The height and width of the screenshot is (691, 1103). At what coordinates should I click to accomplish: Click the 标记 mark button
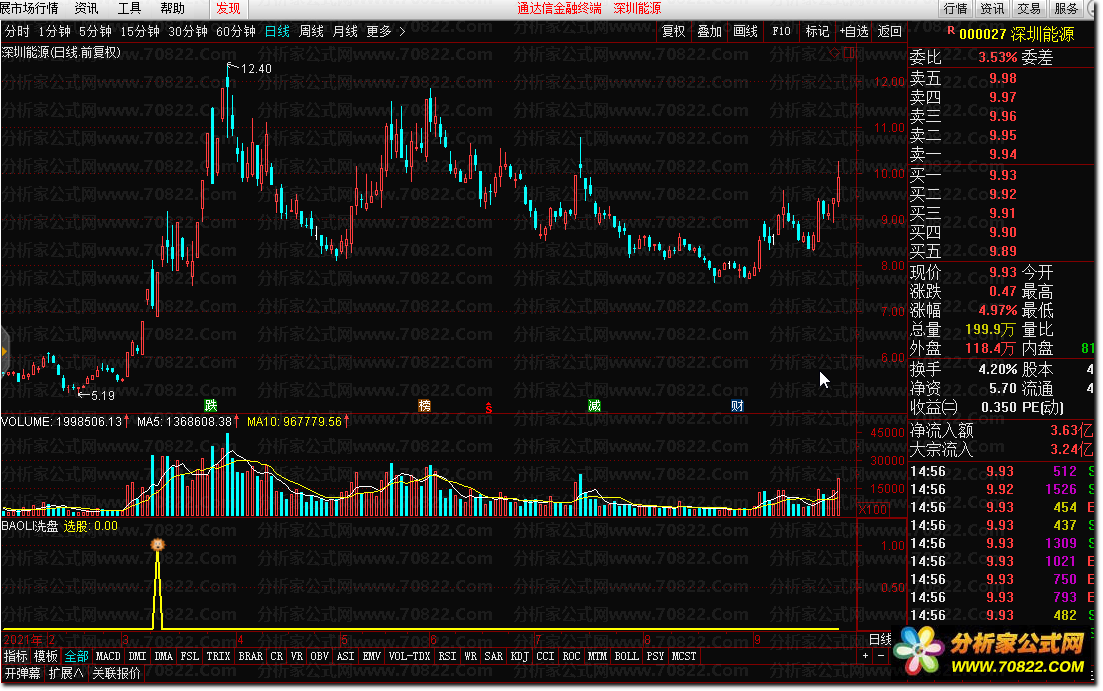817,32
